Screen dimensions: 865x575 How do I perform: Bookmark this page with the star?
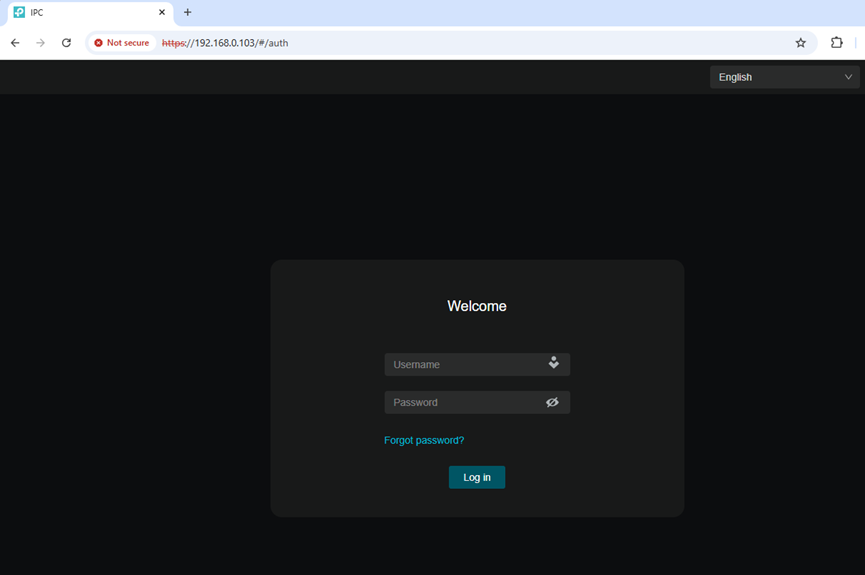[800, 42]
